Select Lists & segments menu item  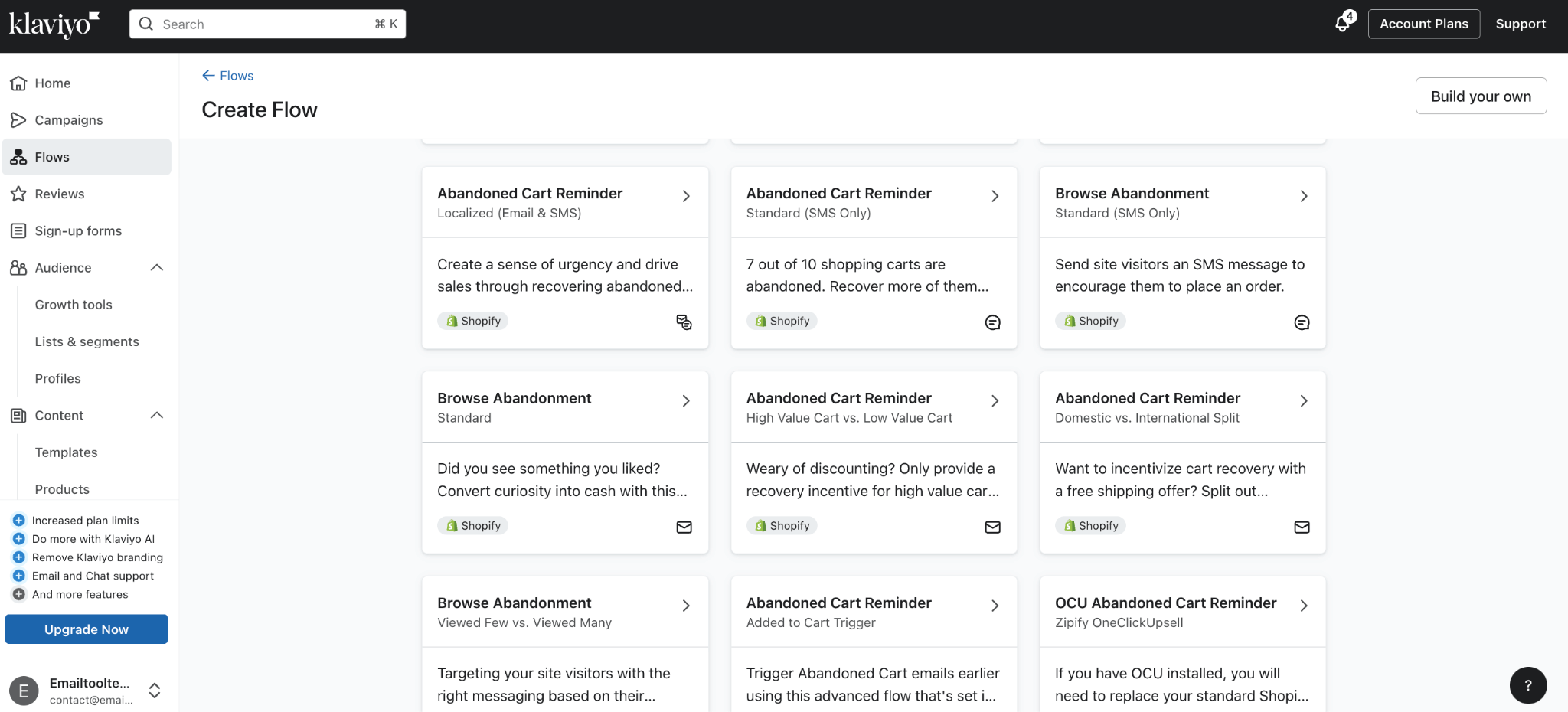[87, 342]
